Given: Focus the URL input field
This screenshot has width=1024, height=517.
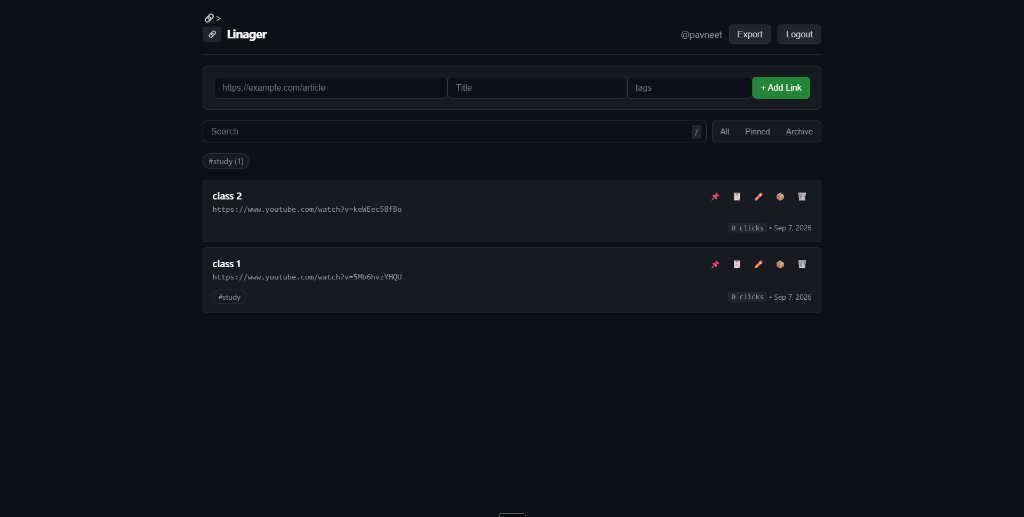Looking at the screenshot, I should (330, 88).
